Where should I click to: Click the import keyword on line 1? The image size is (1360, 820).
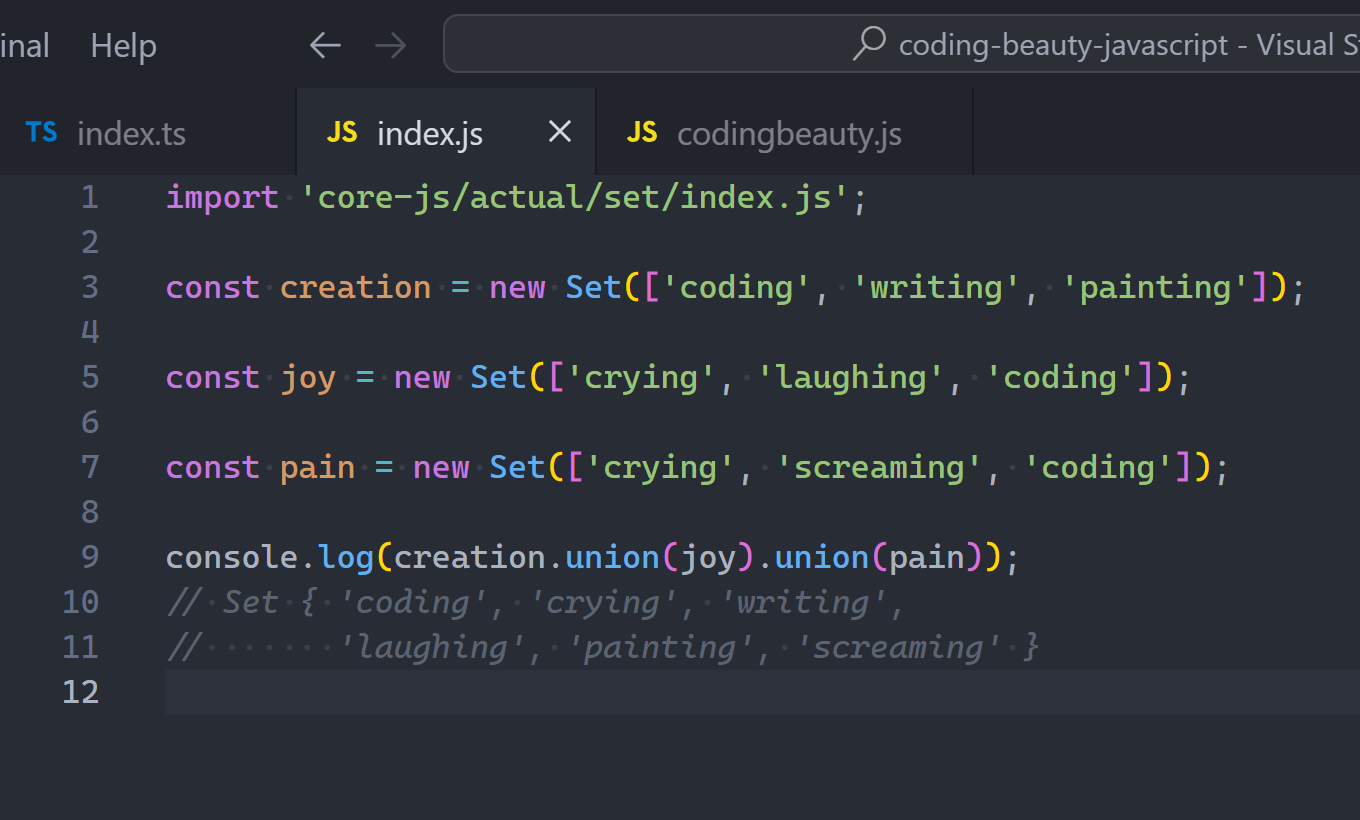[222, 197]
